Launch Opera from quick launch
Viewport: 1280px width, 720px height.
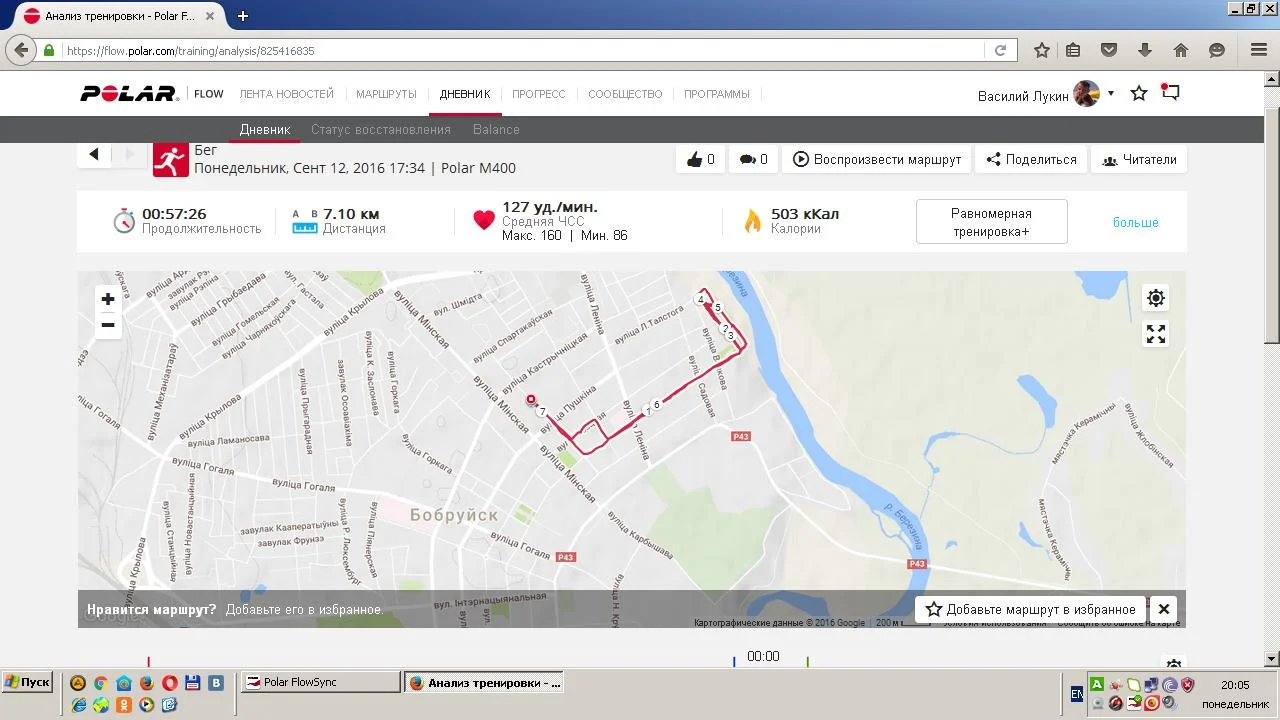[170, 683]
